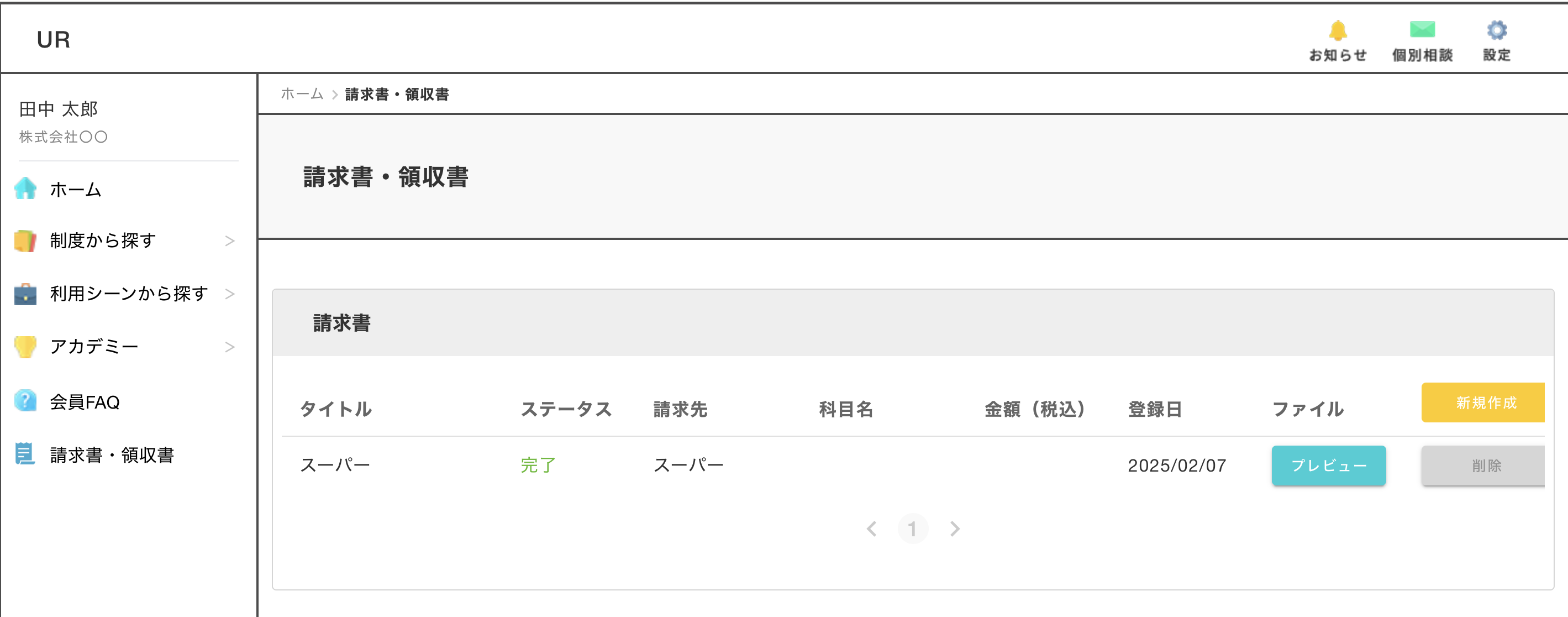This screenshot has width=1568, height=617.
Task: Select page 1 in pagination
Action: point(912,529)
